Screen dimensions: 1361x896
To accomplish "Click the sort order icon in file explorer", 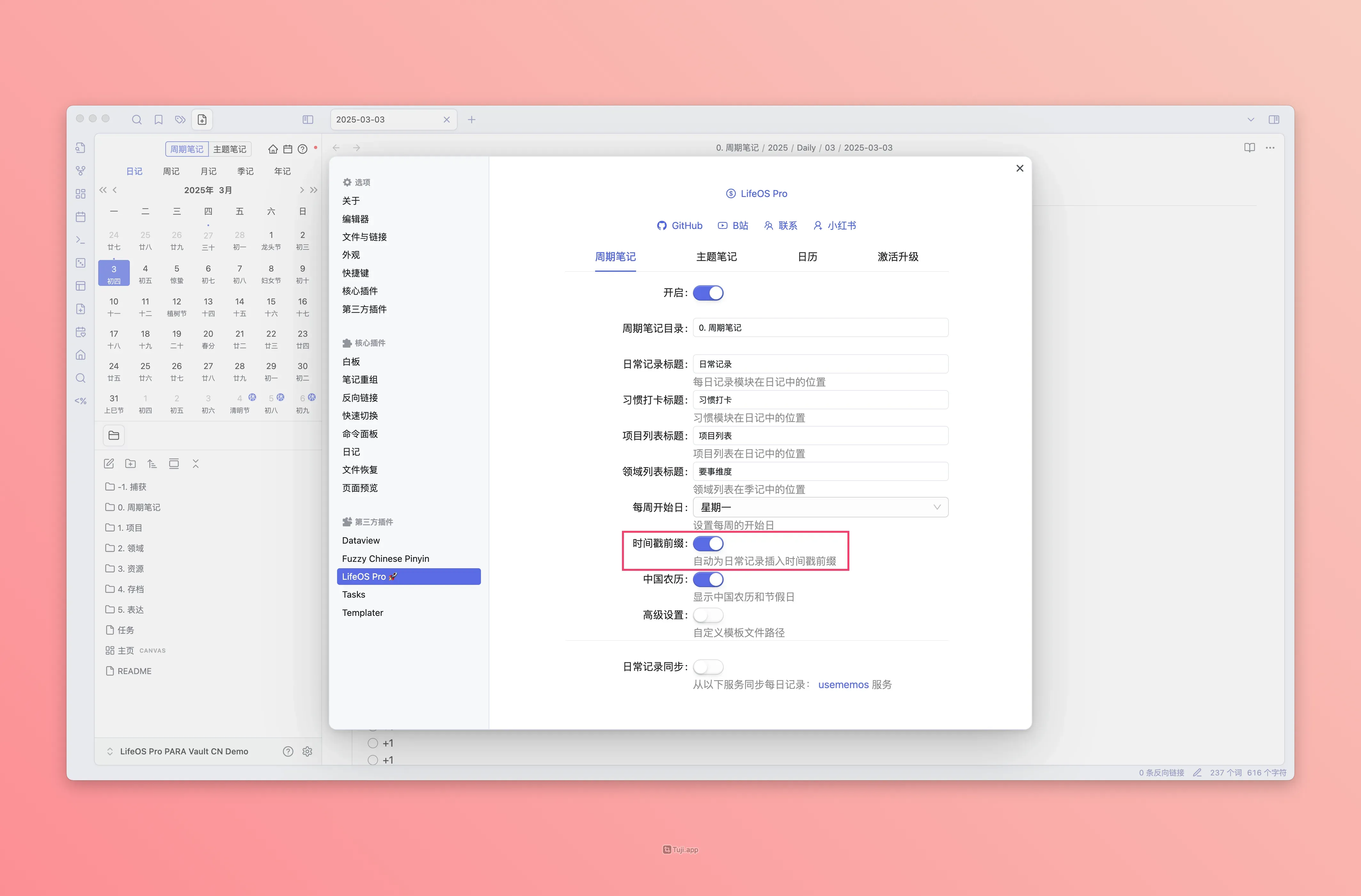I will point(152,464).
